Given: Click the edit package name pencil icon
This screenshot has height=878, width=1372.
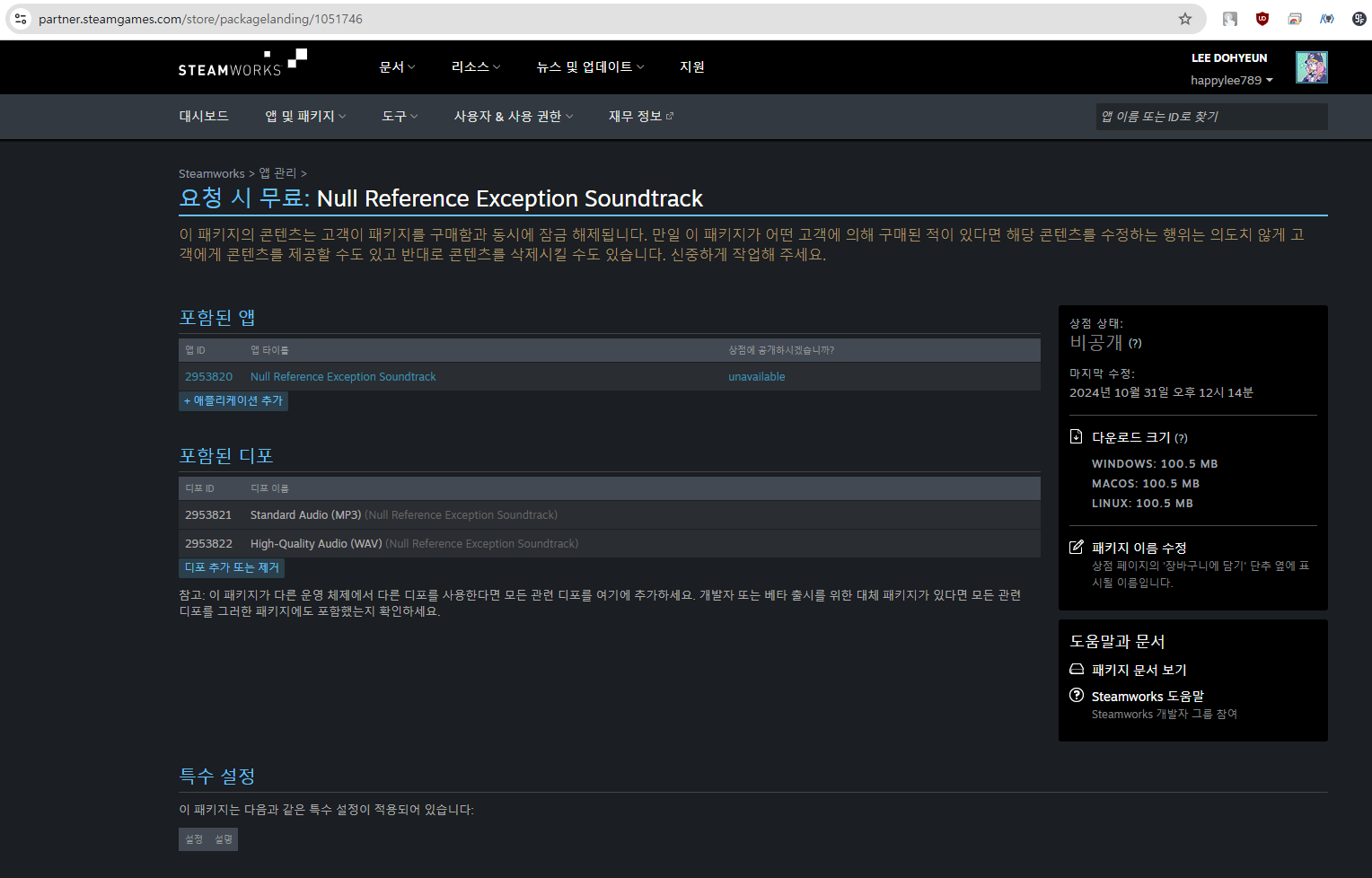Looking at the screenshot, I should 1076,547.
